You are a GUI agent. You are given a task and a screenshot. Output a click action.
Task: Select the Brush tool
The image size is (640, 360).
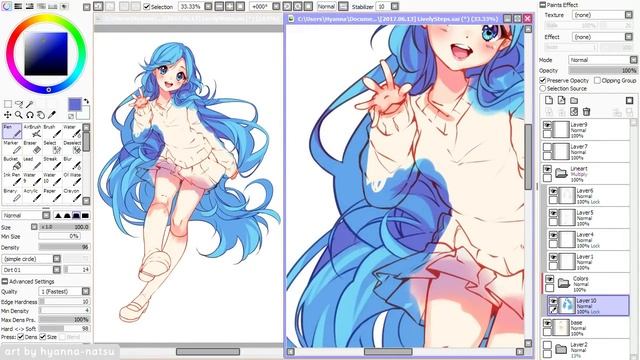(52, 131)
